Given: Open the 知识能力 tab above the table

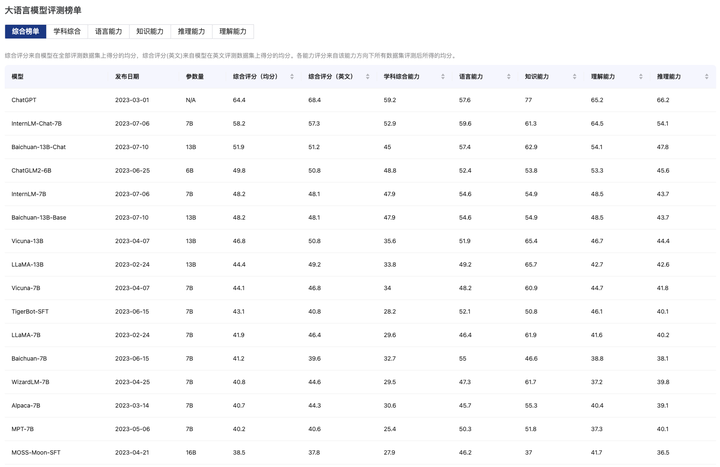Looking at the screenshot, I should [x=150, y=31].
